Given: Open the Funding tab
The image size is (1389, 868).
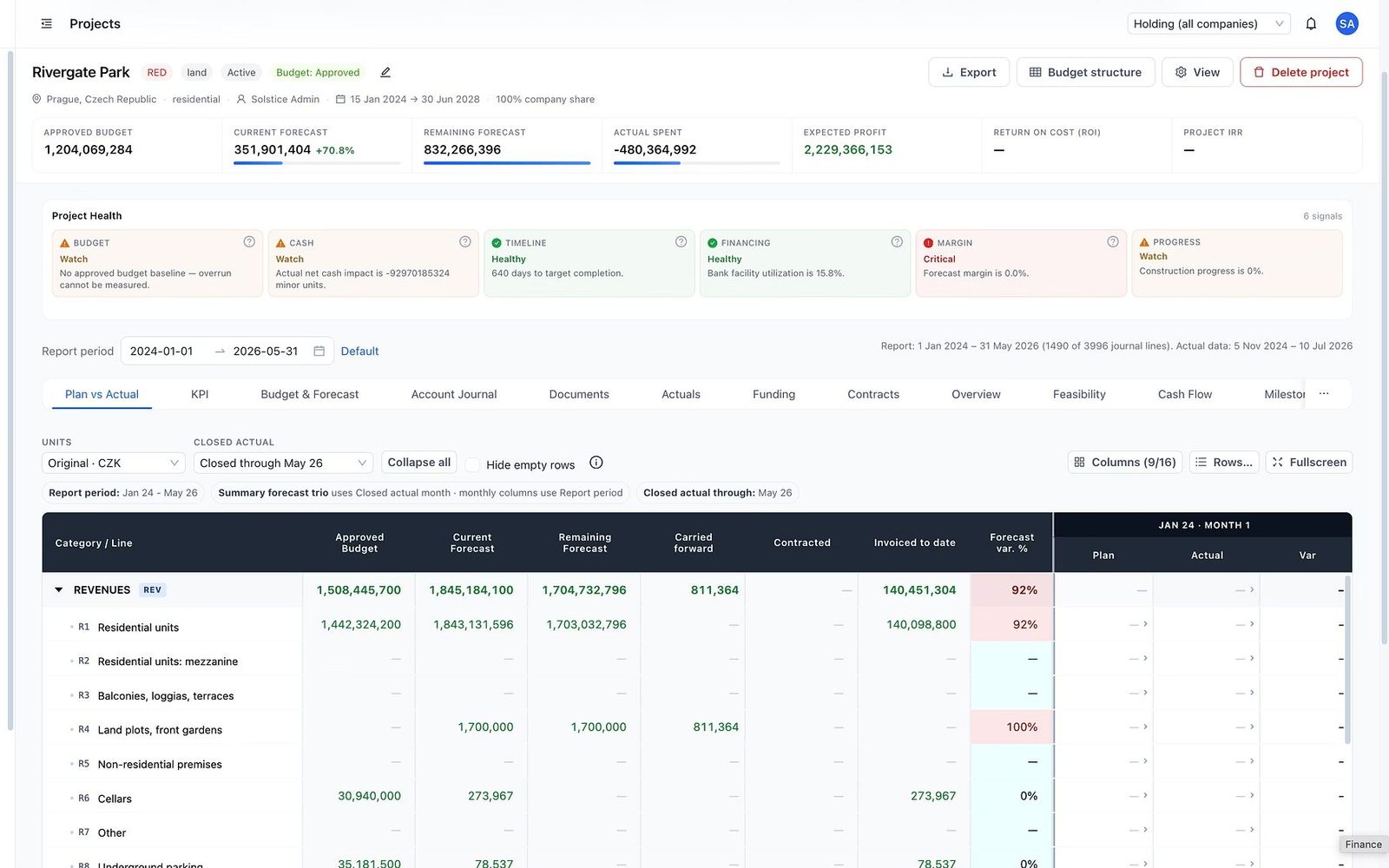Looking at the screenshot, I should (x=773, y=394).
